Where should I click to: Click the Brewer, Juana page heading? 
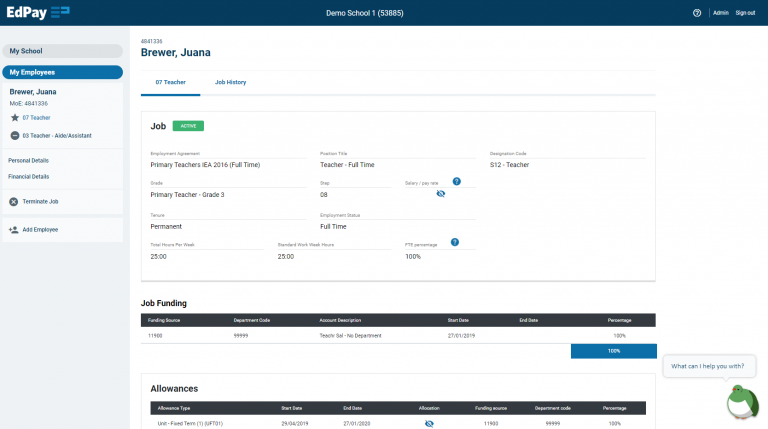point(176,53)
